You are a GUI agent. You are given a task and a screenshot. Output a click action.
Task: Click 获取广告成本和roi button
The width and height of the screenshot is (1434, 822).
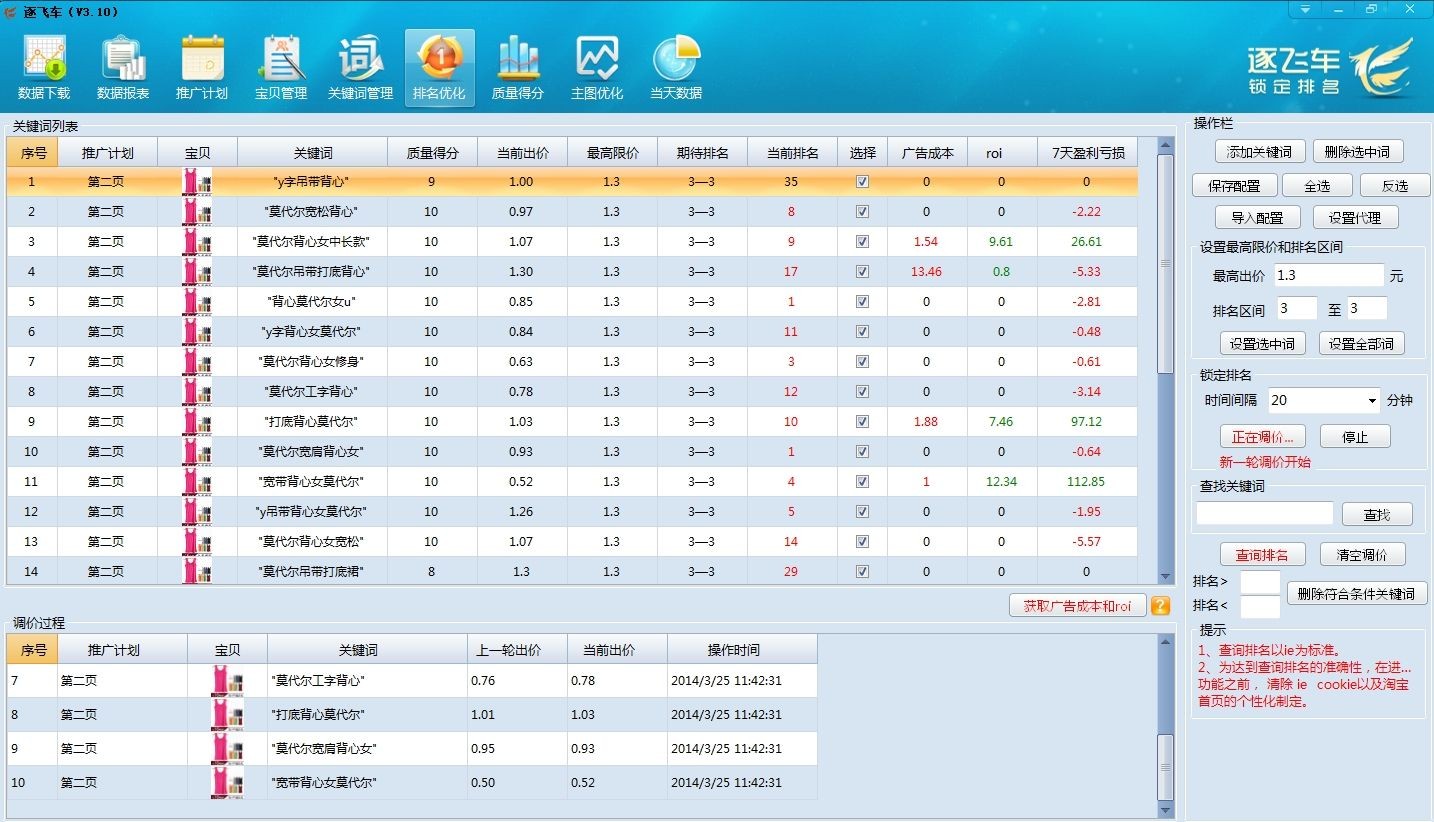tap(1077, 606)
